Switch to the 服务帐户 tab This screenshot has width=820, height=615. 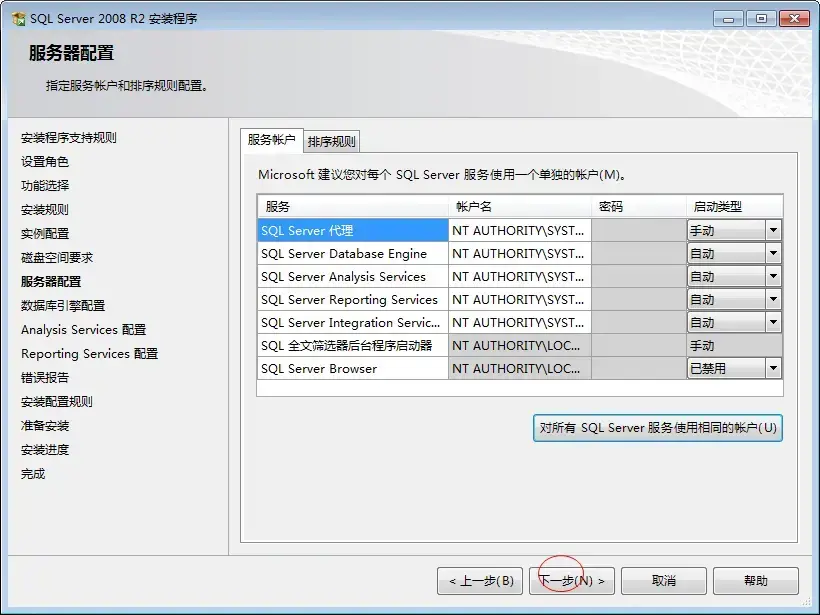(271, 140)
